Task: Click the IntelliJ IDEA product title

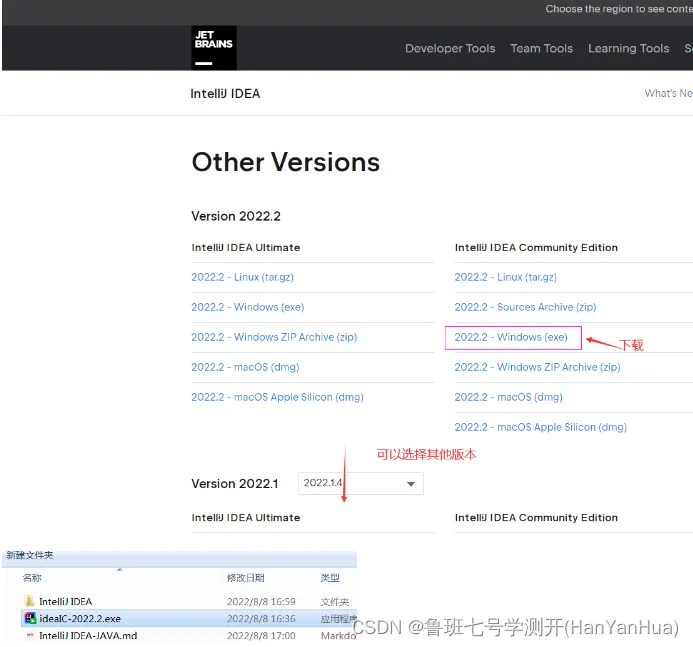Action: pyautogui.click(x=225, y=94)
